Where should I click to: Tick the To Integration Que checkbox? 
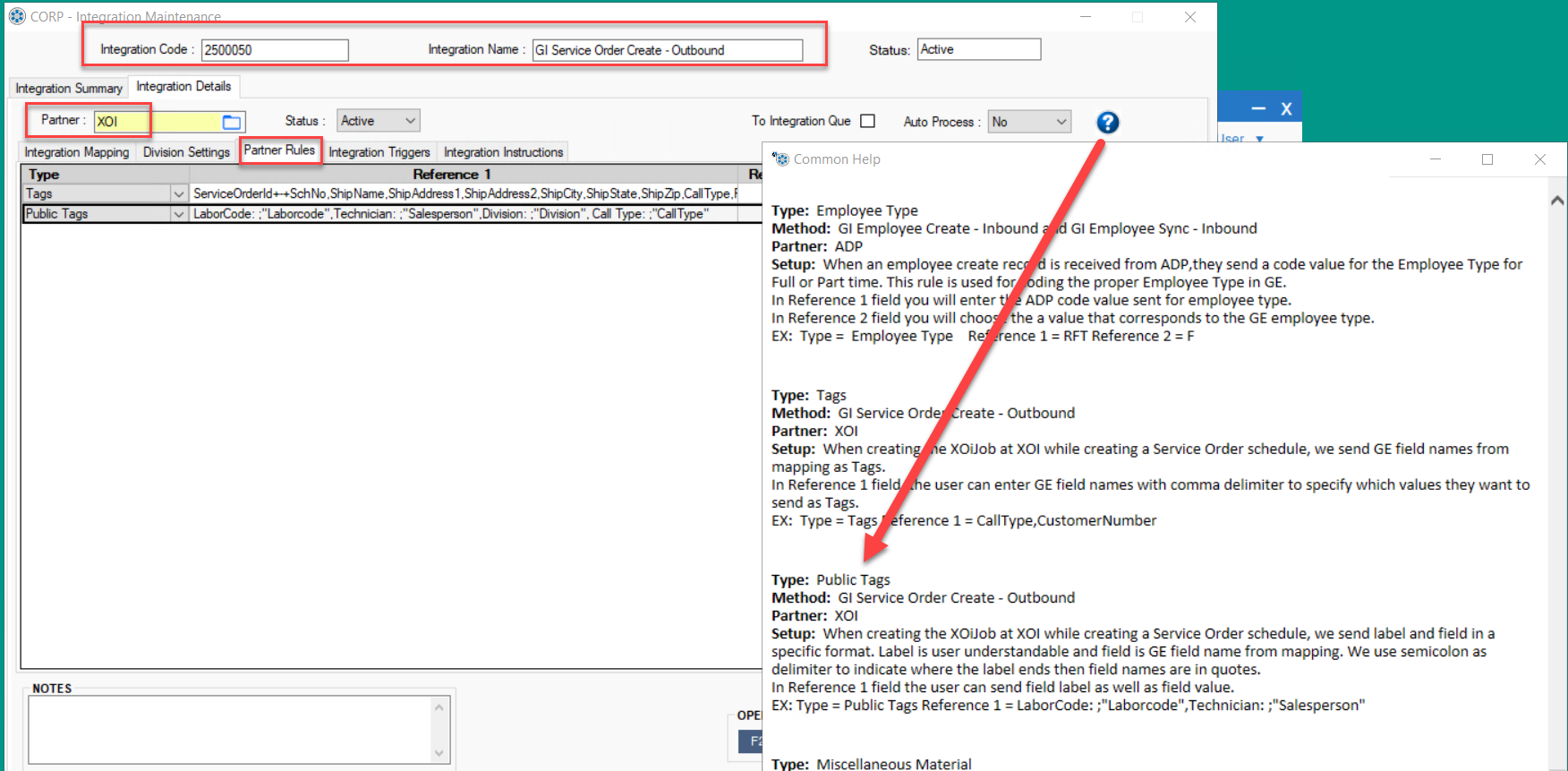[x=867, y=121]
